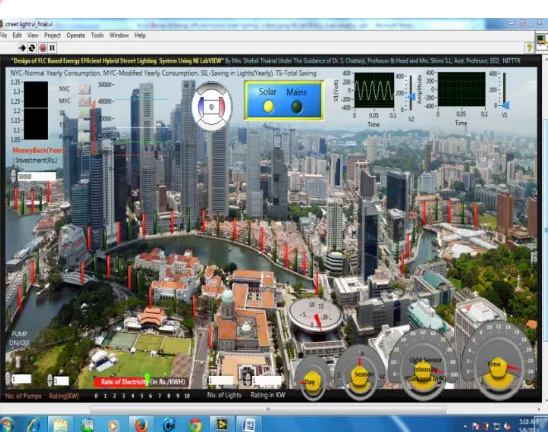
Task: Click the black MoneyBack bar meter
Action: pyautogui.click(x=36, y=111)
